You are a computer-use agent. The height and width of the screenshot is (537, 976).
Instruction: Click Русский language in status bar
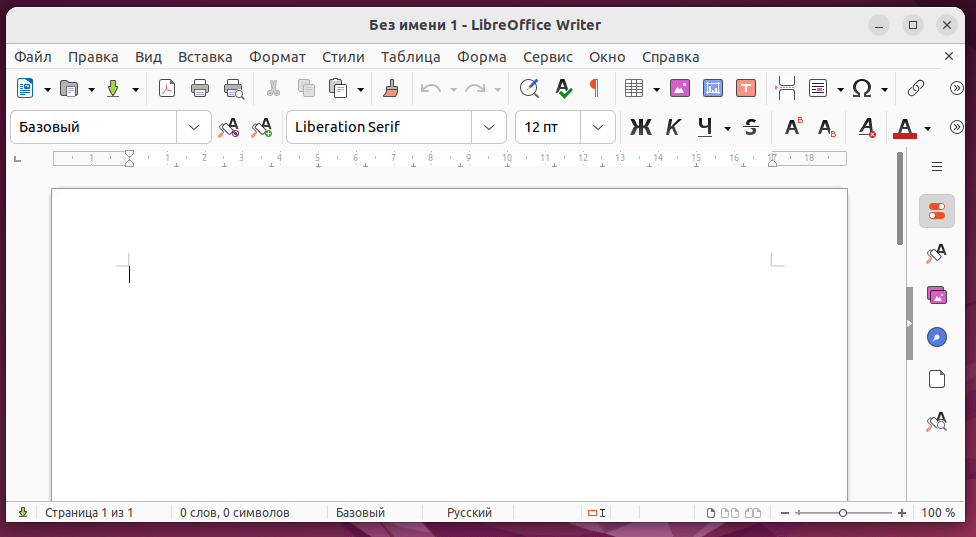(469, 513)
